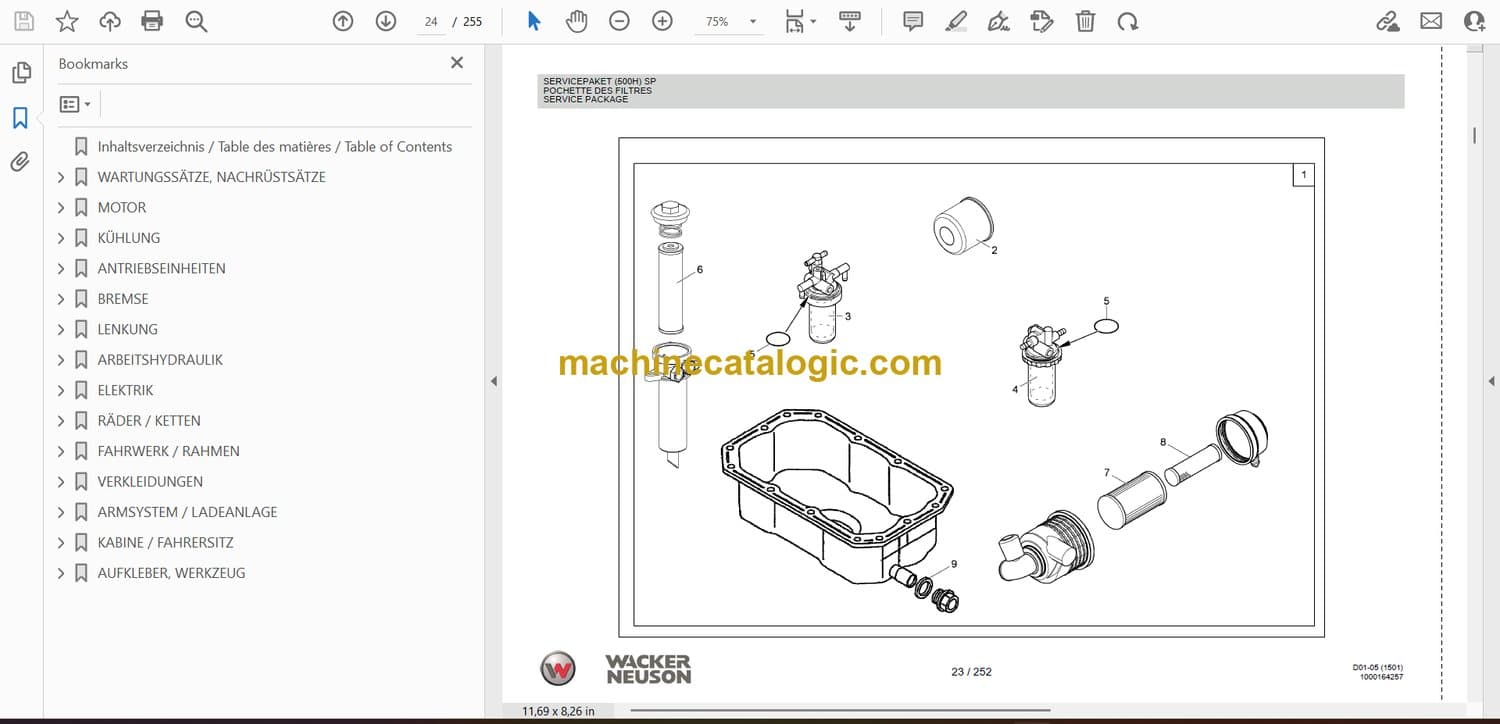Select the highlighter pen tool
The width and height of the screenshot is (1500, 724).
click(956, 21)
